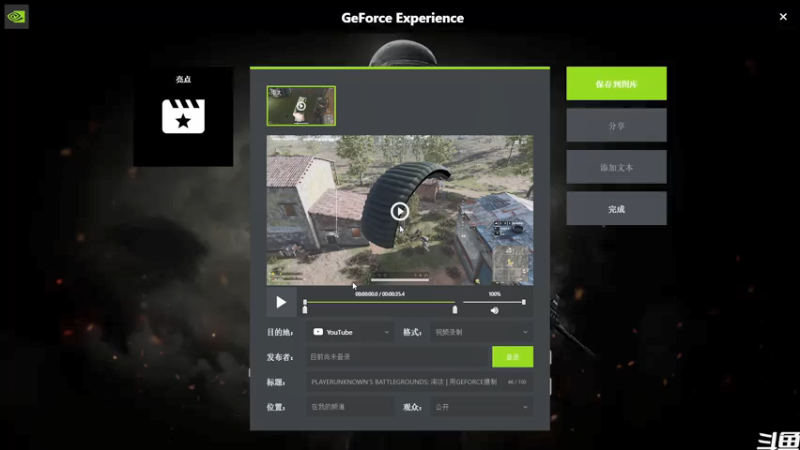800x450 pixels.
Task: Select the trim start handle
Action: point(305,310)
